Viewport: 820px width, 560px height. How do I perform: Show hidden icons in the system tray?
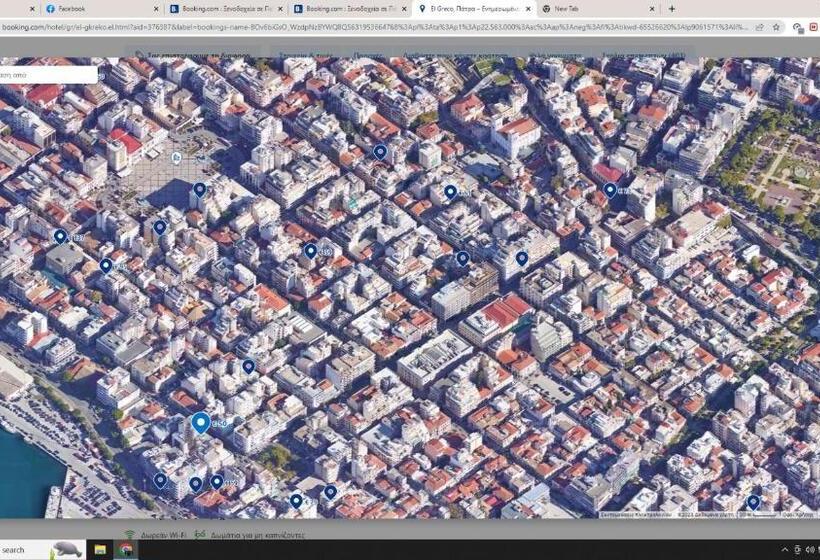[783, 550]
